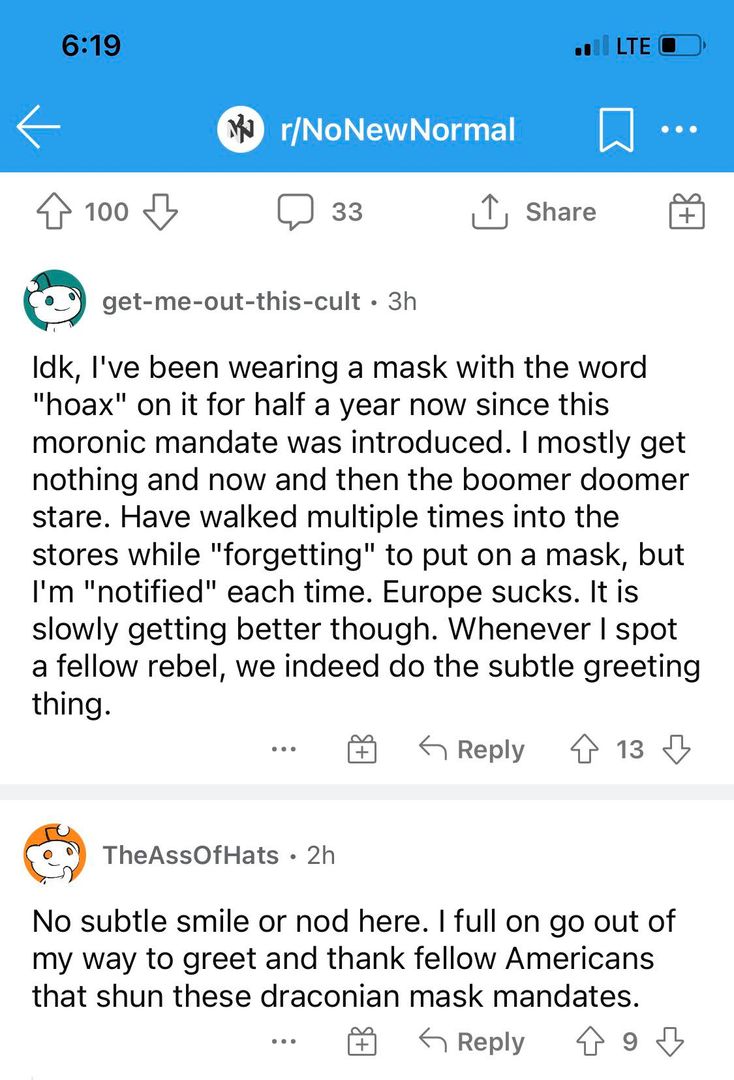Viewport: 734px width, 1080px height.
Task: Open the three-dot post options menu
Action: click(x=680, y=130)
